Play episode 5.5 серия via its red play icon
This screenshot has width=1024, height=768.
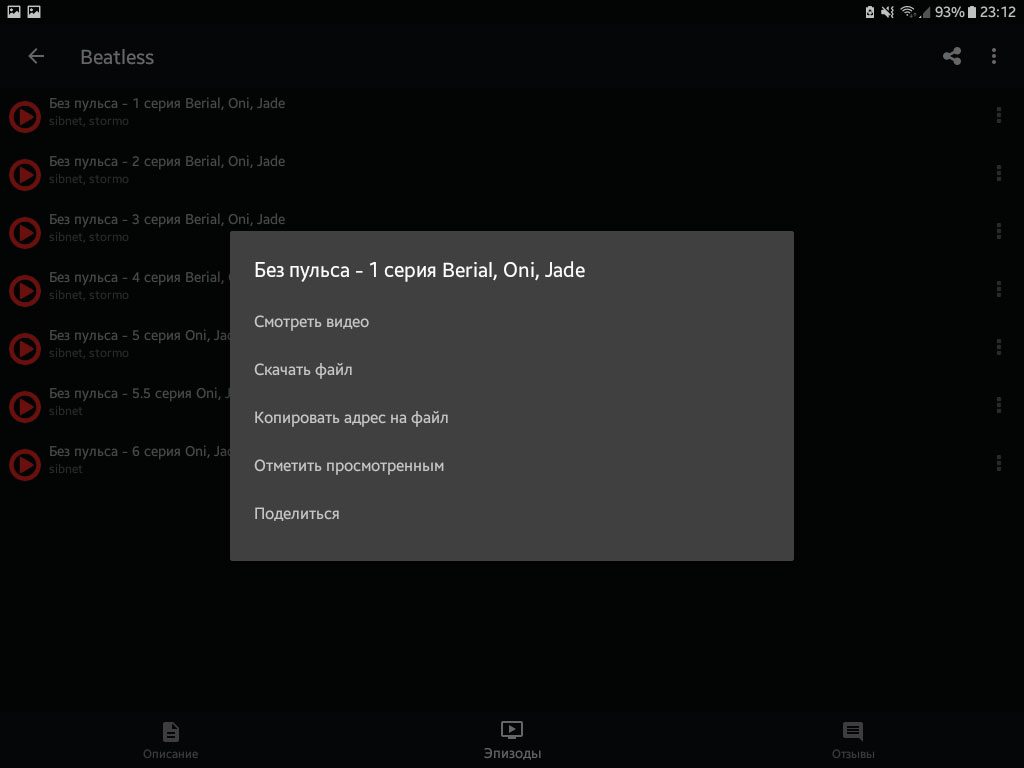[x=25, y=407]
